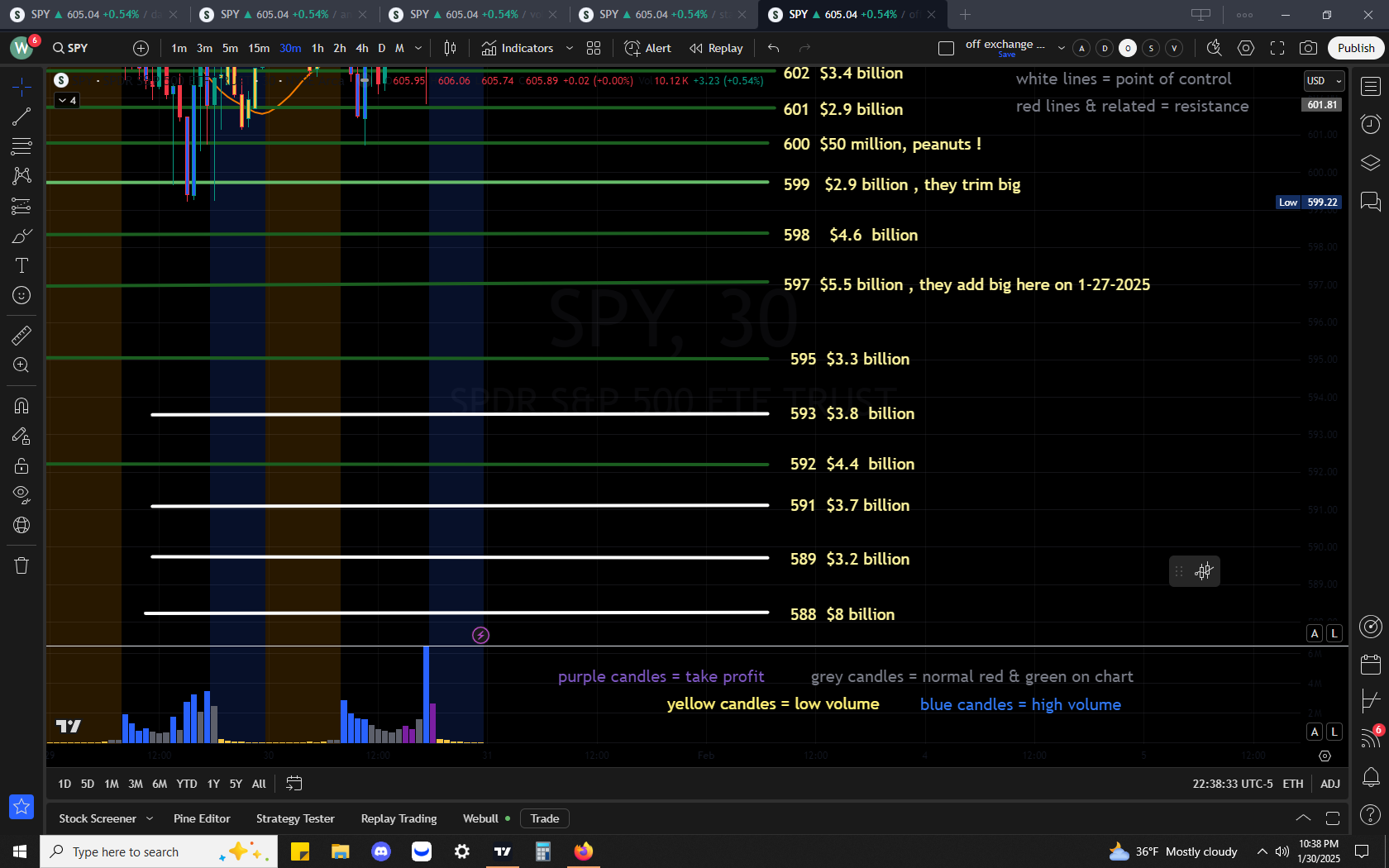Open the notifications bell panel
The image size is (1389, 868).
click(x=1371, y=776)
